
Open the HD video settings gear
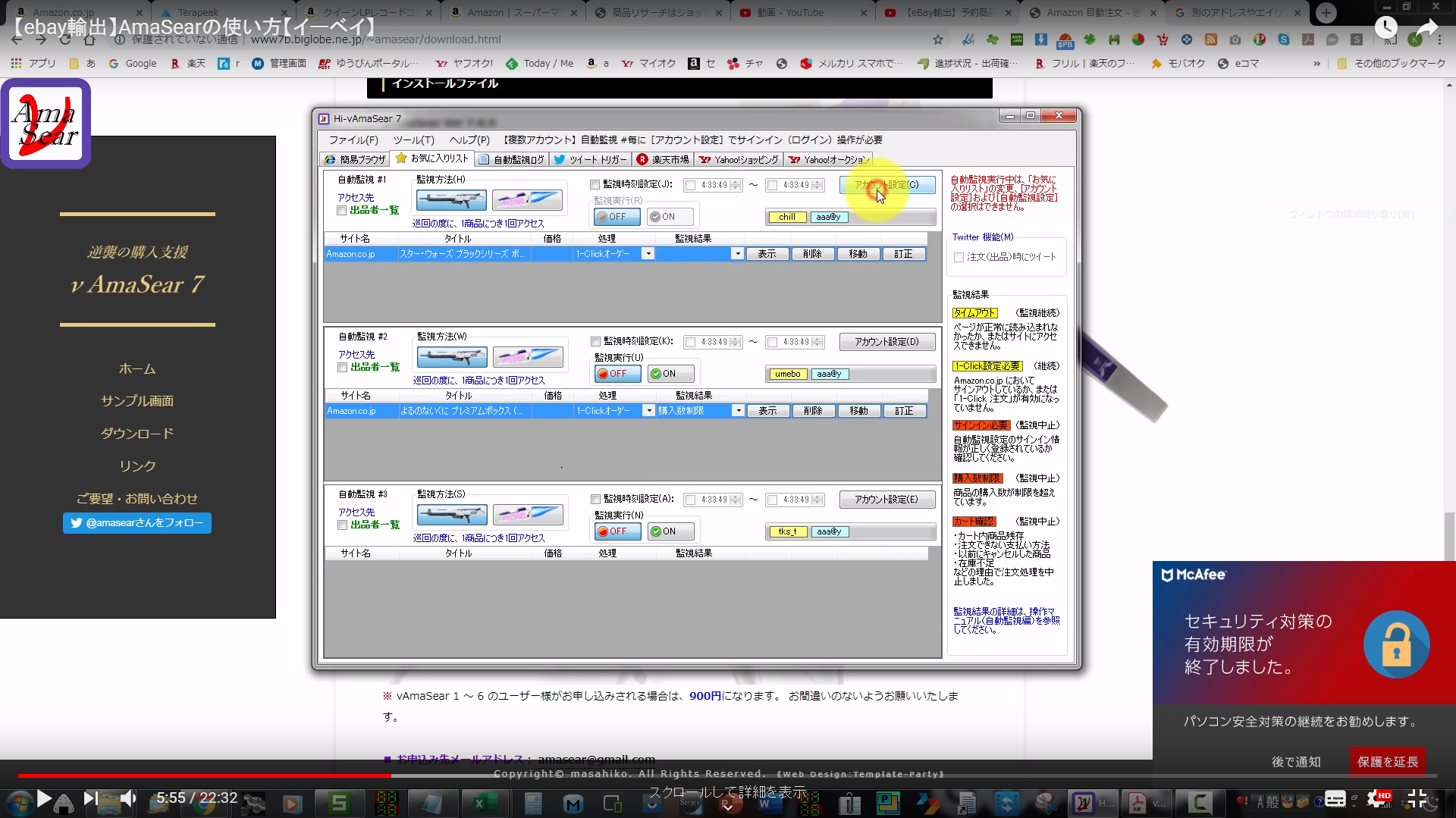tap(1376, 798)
